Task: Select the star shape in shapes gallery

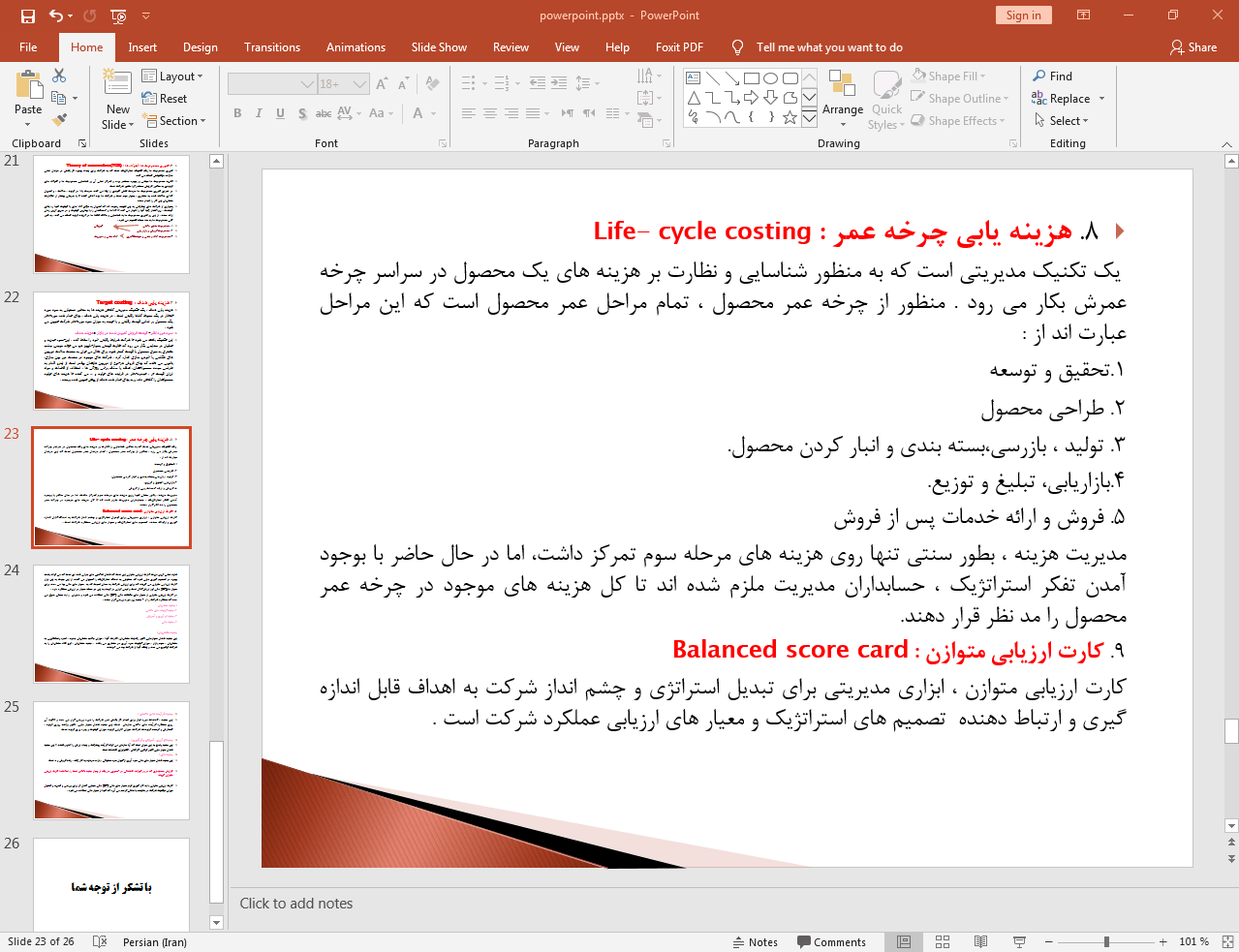Action: point(790,117)
